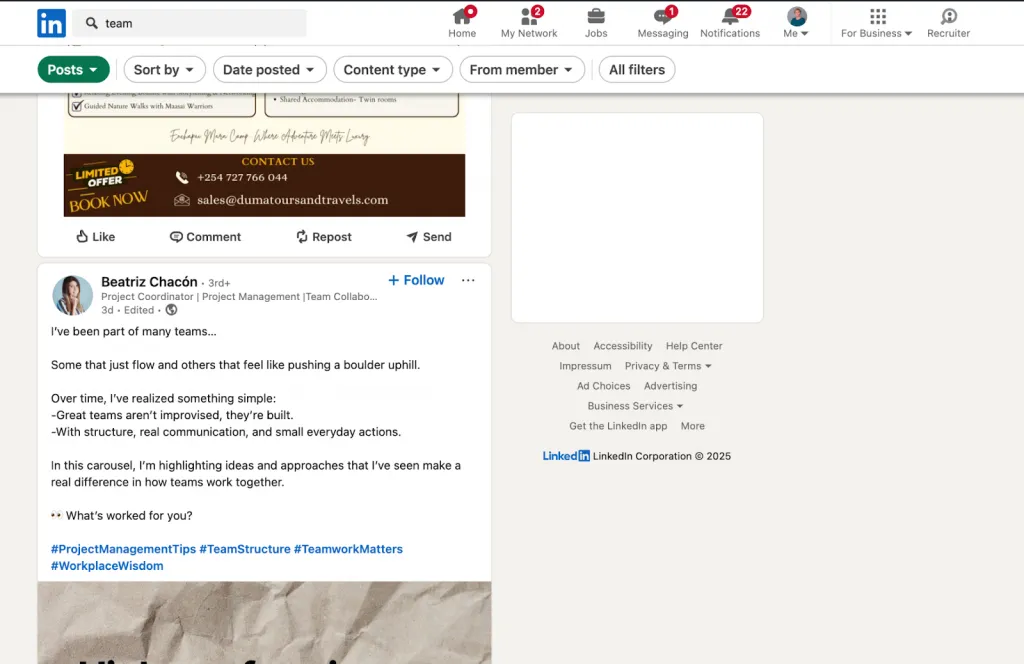Click the LinkedIn footer logo
Viewport: 1024px width, 664px height.
point(566,456)
